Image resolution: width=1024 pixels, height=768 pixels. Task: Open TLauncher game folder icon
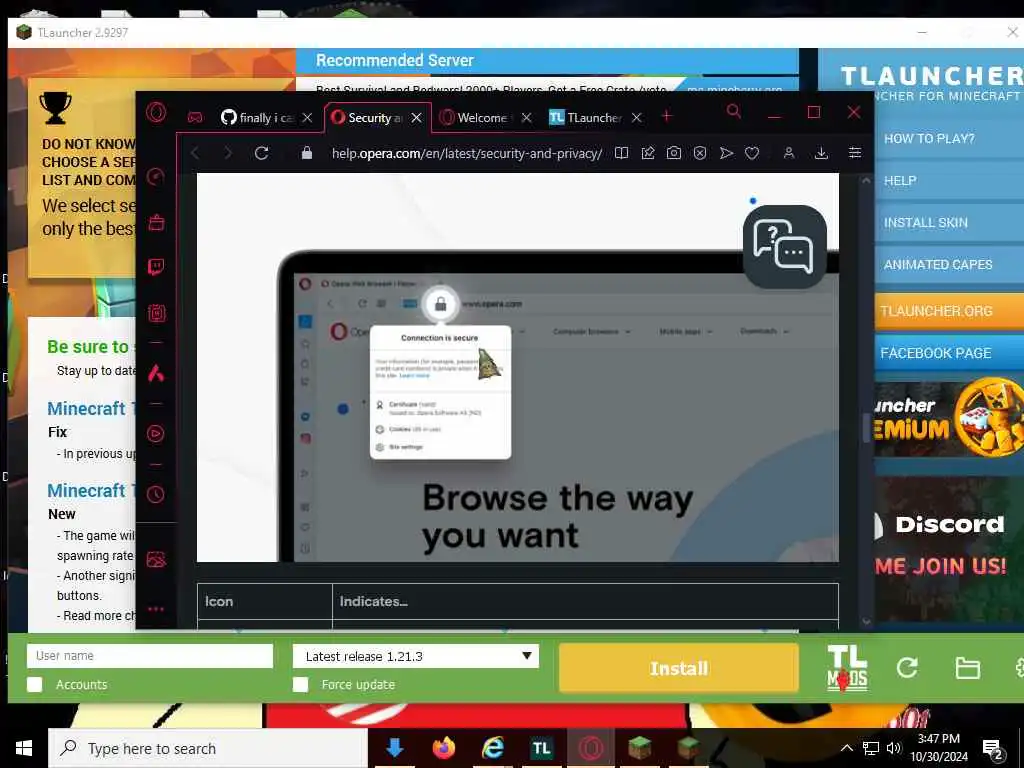(x=967, y=668)
